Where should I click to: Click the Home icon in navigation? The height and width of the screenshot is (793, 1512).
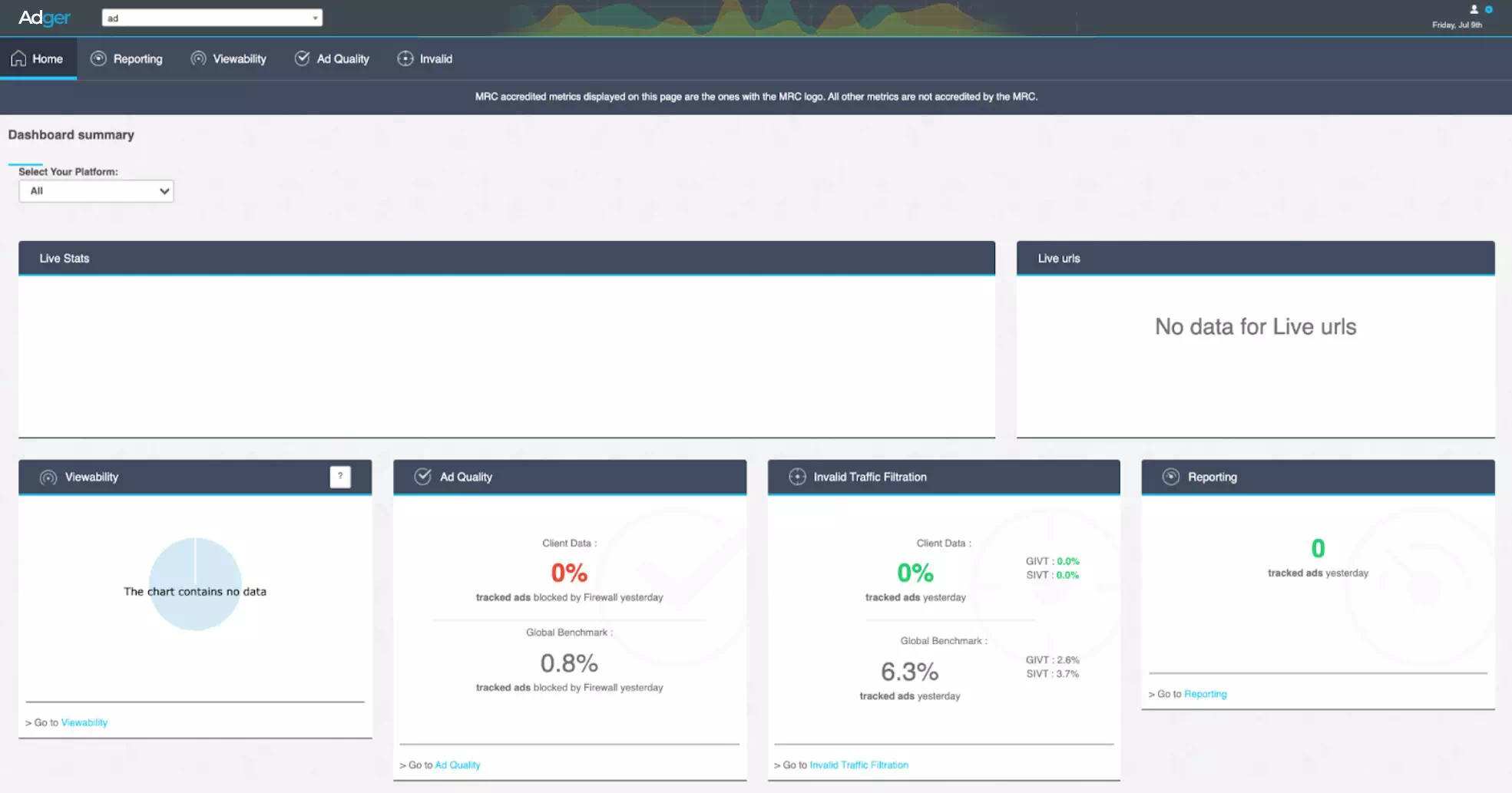18,58
